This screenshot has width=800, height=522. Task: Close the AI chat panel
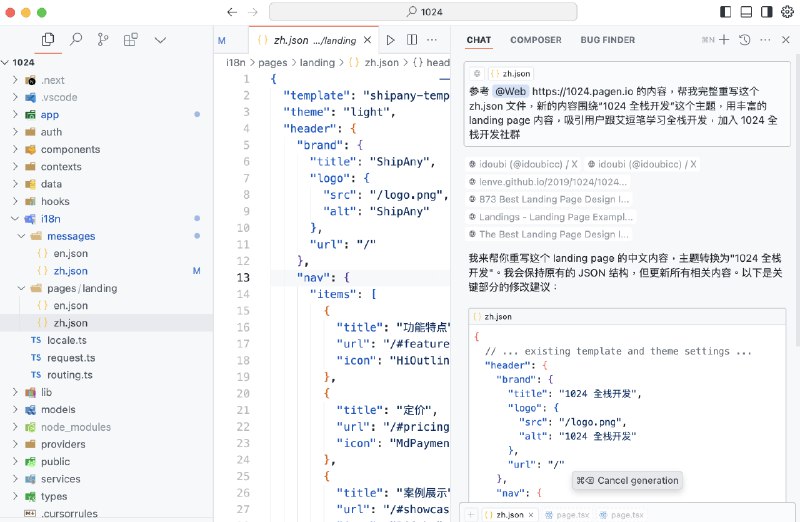[786, 40]
